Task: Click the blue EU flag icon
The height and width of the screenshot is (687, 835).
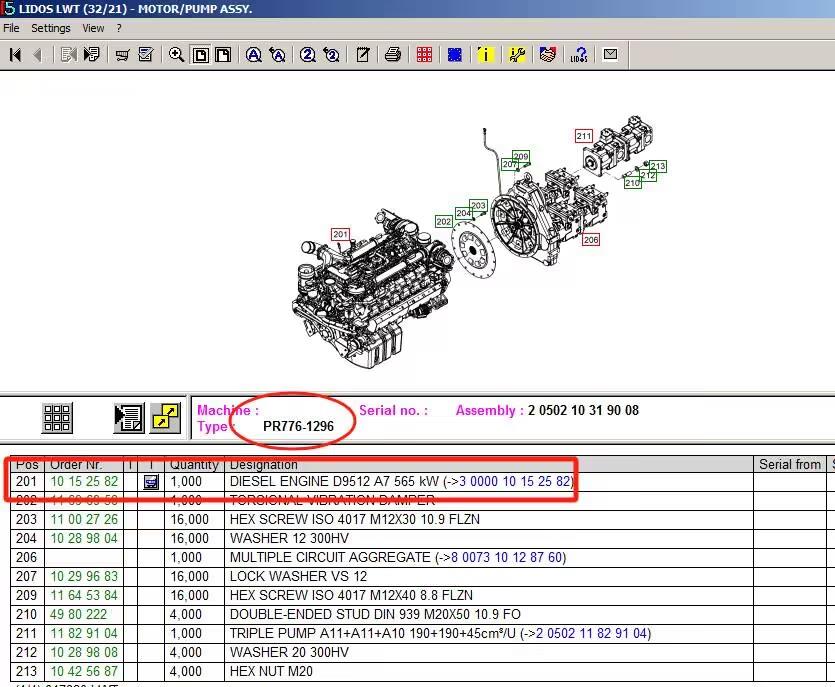Action: click(x=455, y=54)
